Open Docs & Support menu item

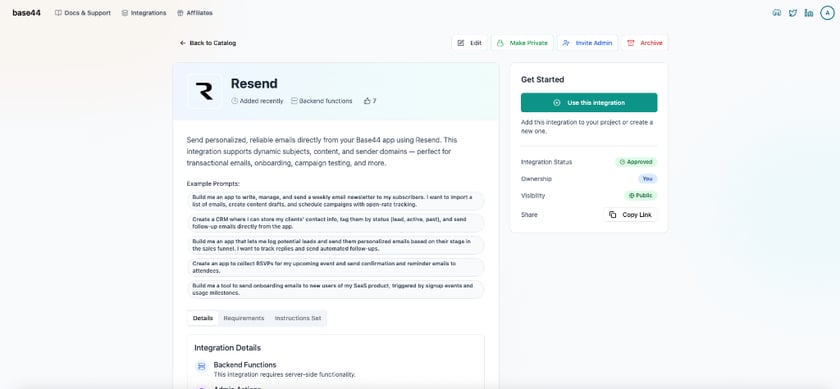coord(83,13)
